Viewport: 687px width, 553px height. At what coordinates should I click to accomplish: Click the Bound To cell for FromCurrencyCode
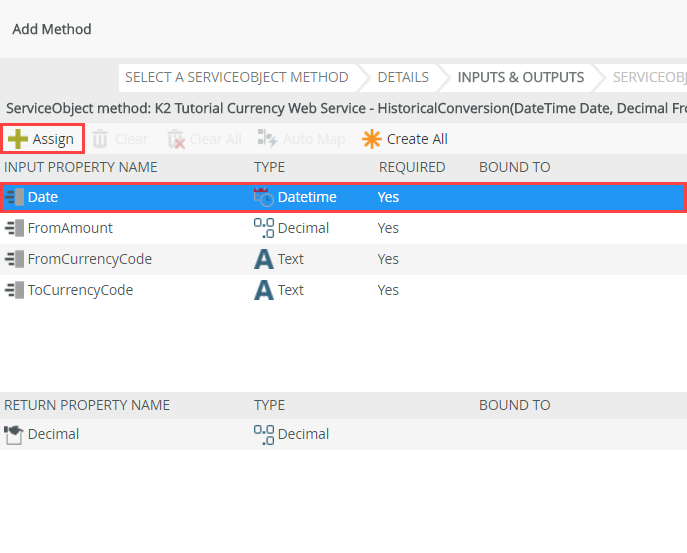click(x=560, y=259)
